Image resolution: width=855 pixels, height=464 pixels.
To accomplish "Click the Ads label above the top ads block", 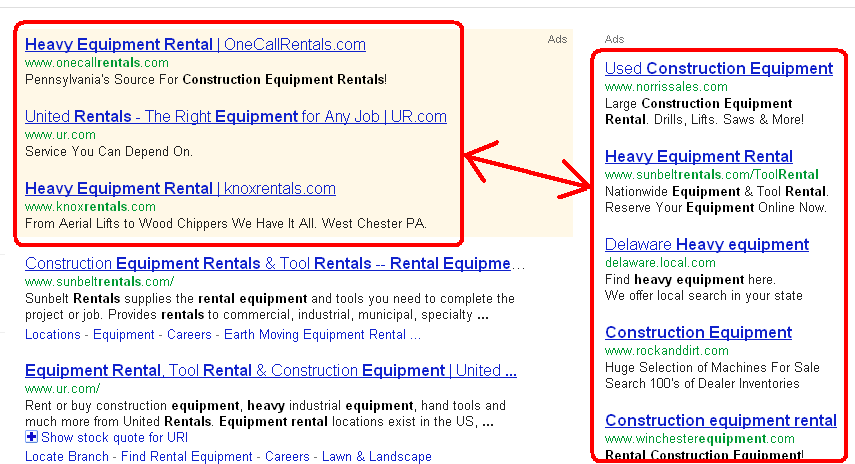I will click(557, 39).
